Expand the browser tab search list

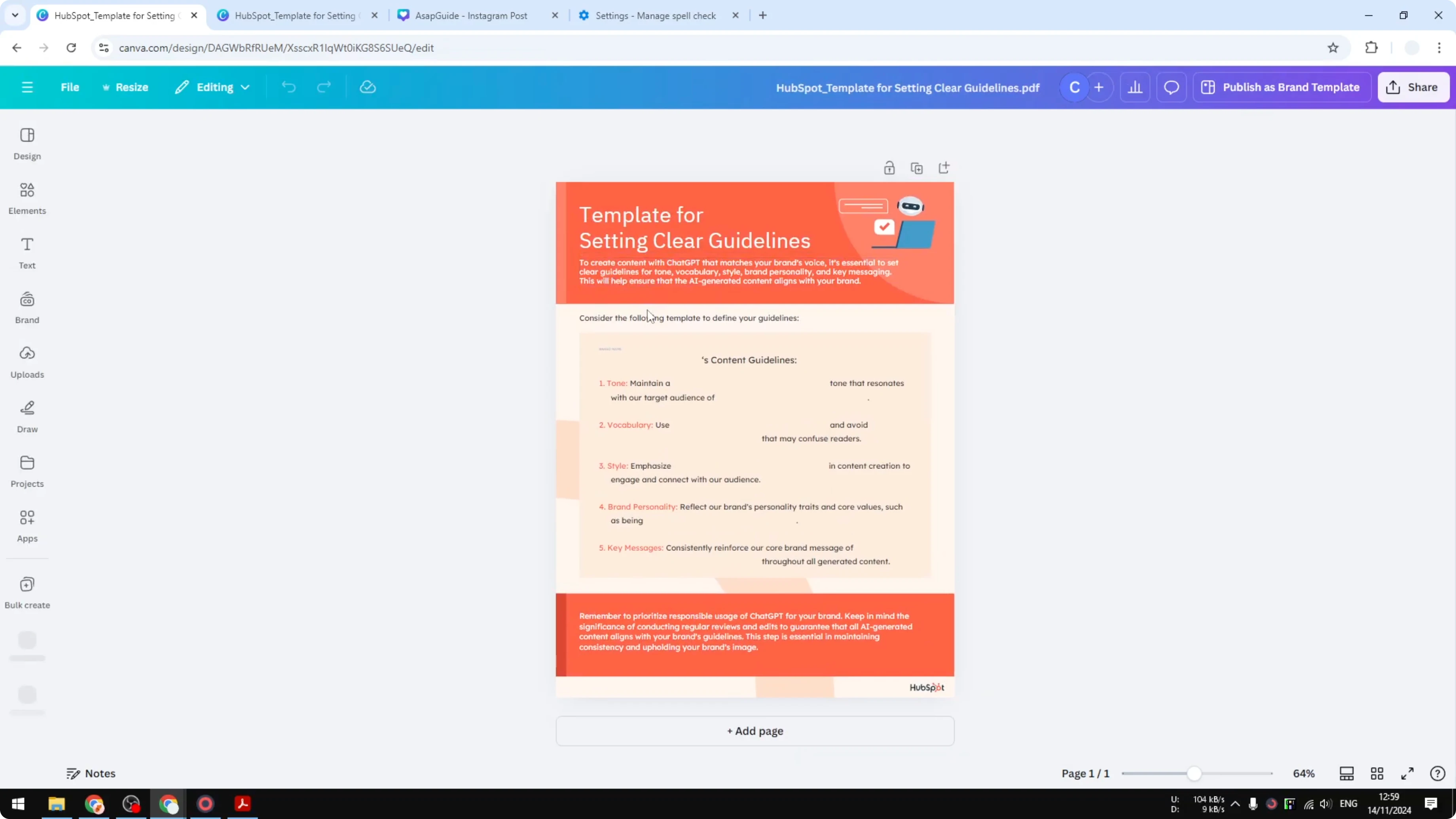15,15
